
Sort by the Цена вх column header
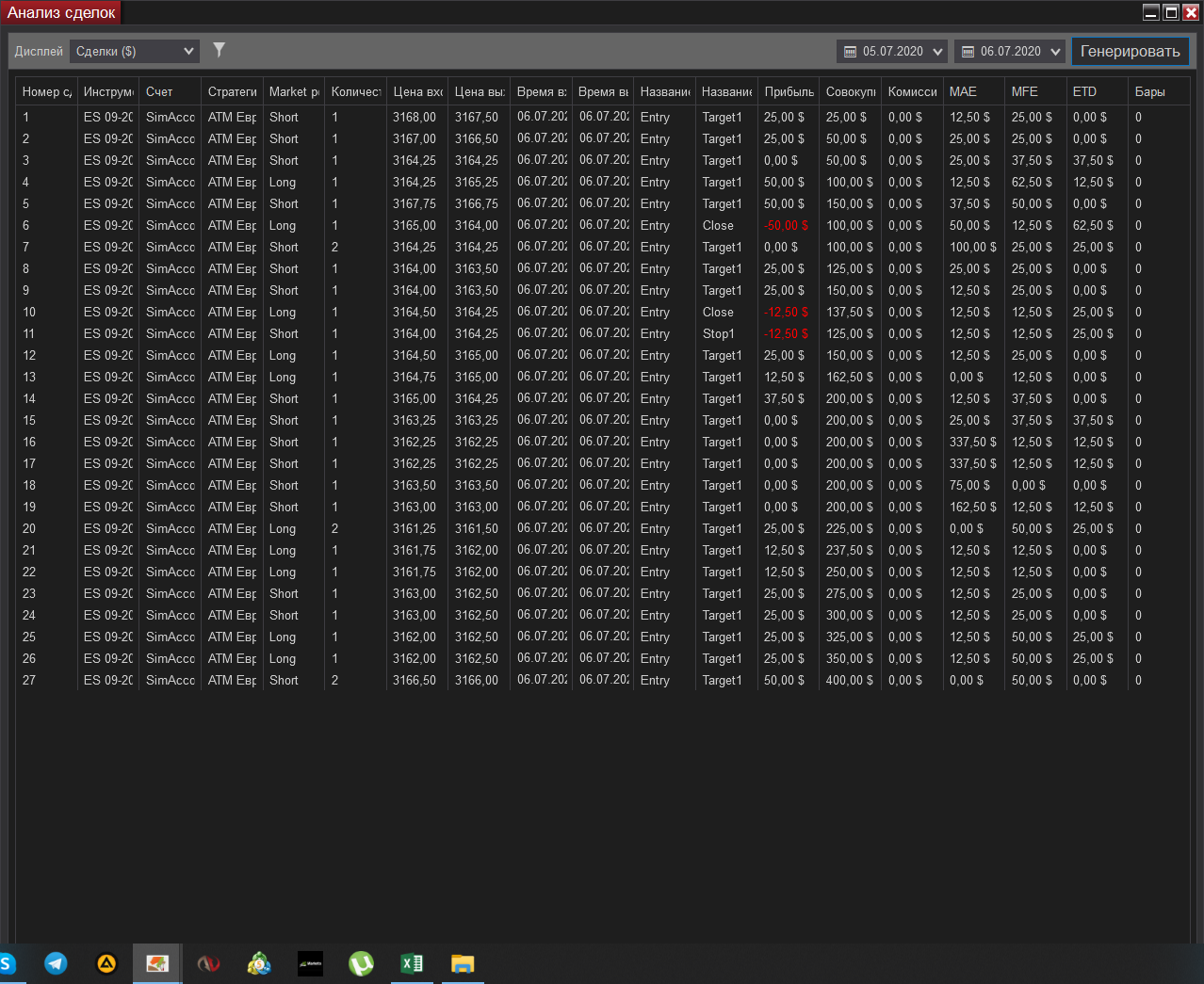[x=417, y=91]
